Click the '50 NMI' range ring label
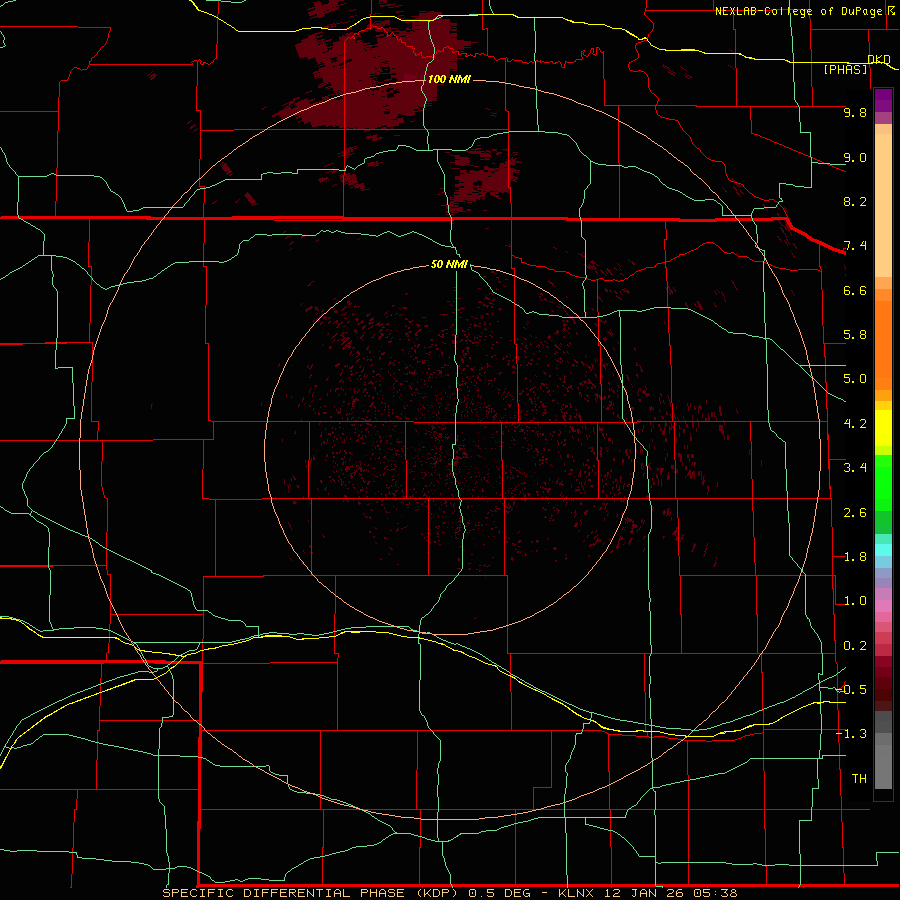 tap(449, 264)
